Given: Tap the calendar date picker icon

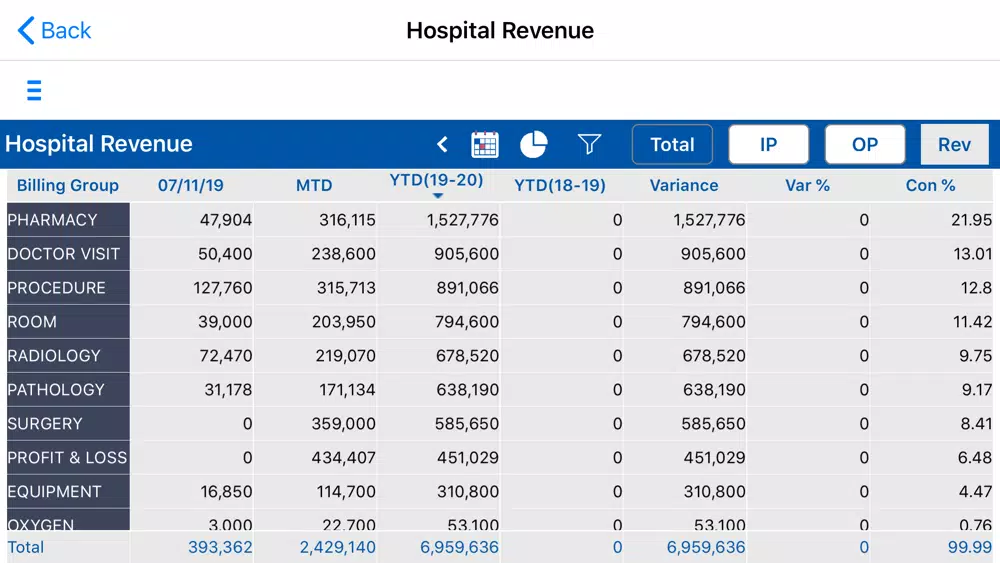Looking at the screenshot, I should (485, 144).
